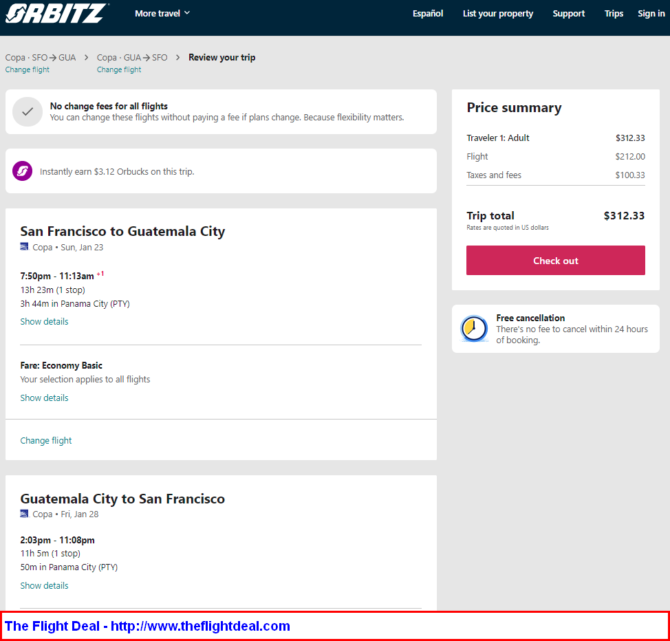This screenshot has width=670, height=641.
Task: Click the Check out button
Action: click(x=555, y=260)
